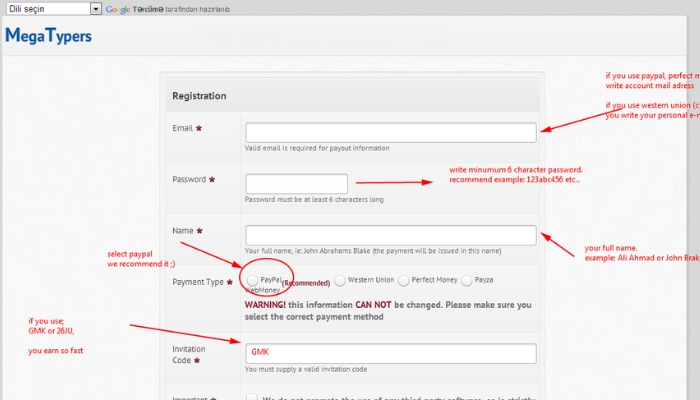Select the Western Union radio button
700x400 pixels.
(x=340, y=280)
